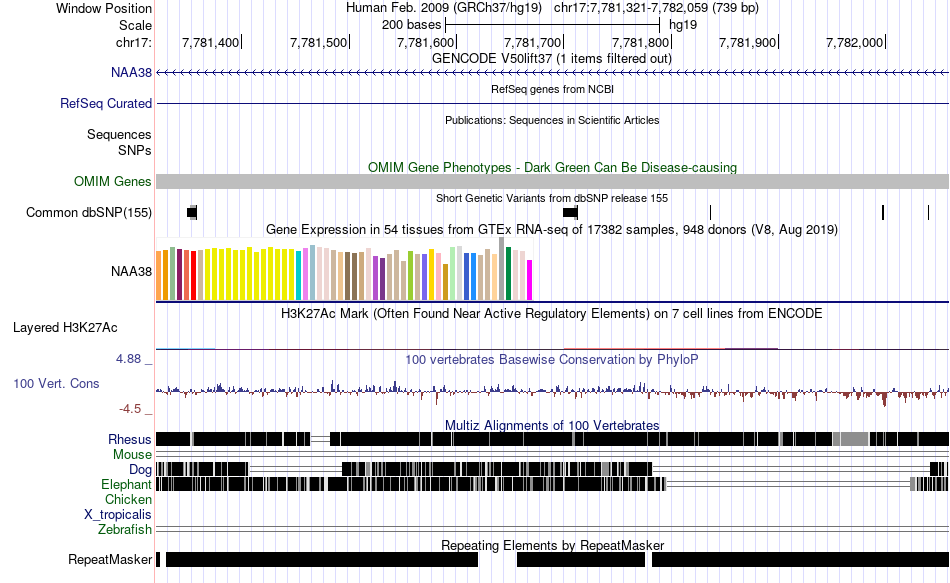Open the Common dbSNP(155) track label
The height and width of the screenshot is (583, 950).
tap(88, 213)
